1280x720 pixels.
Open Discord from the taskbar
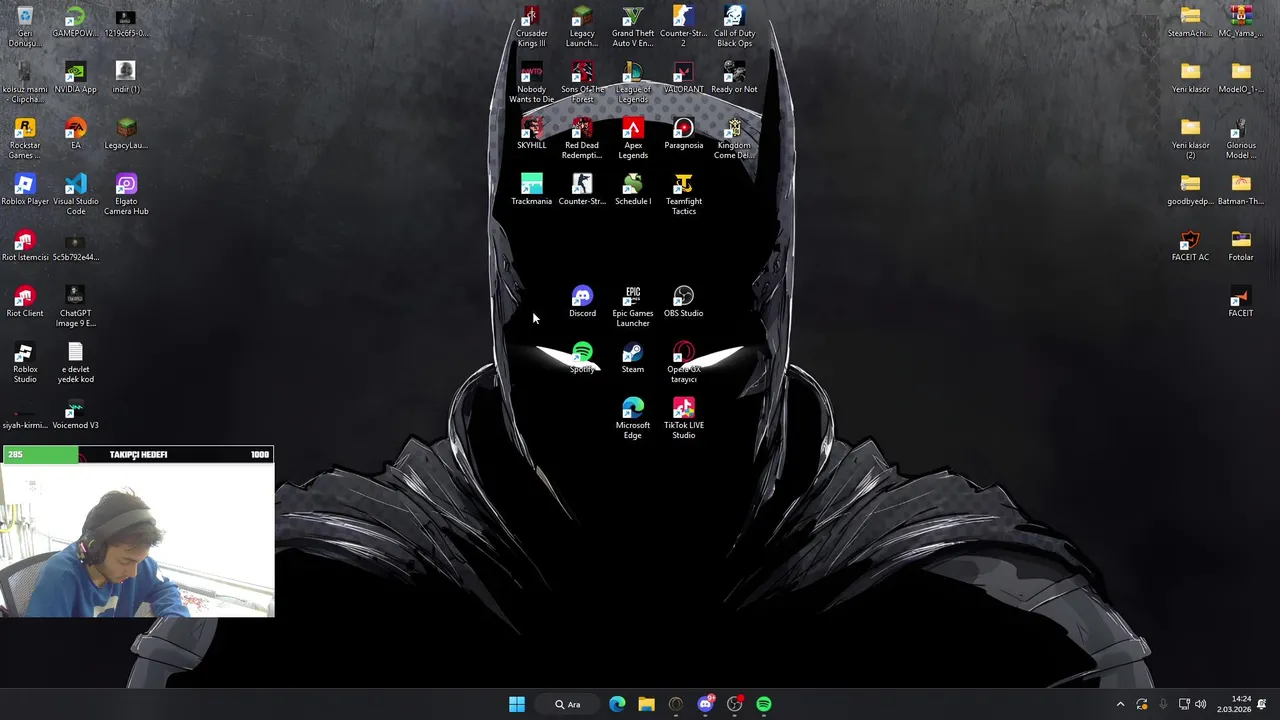(705, 704)
